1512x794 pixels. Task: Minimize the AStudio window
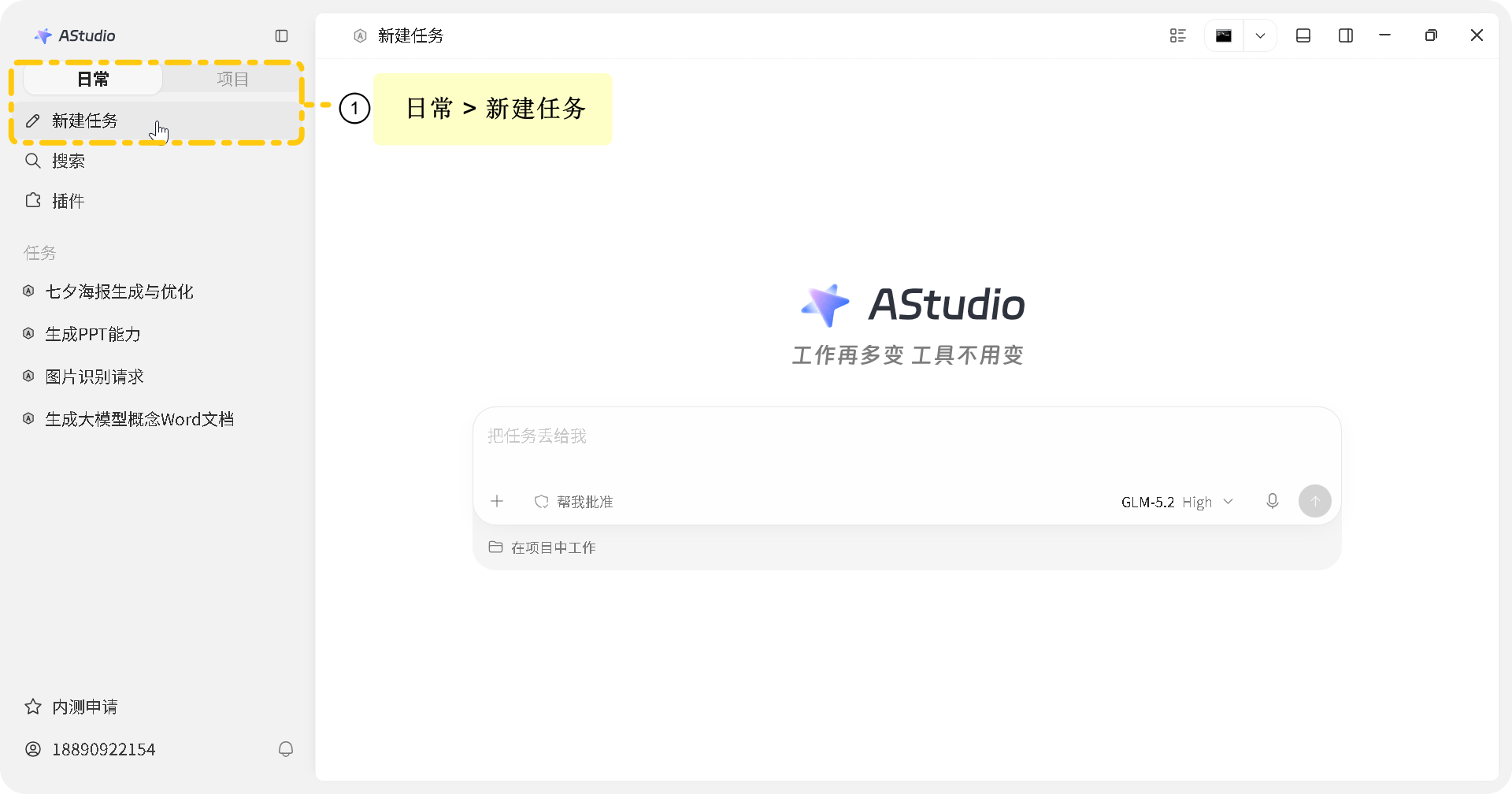(x=1385, y=35)
